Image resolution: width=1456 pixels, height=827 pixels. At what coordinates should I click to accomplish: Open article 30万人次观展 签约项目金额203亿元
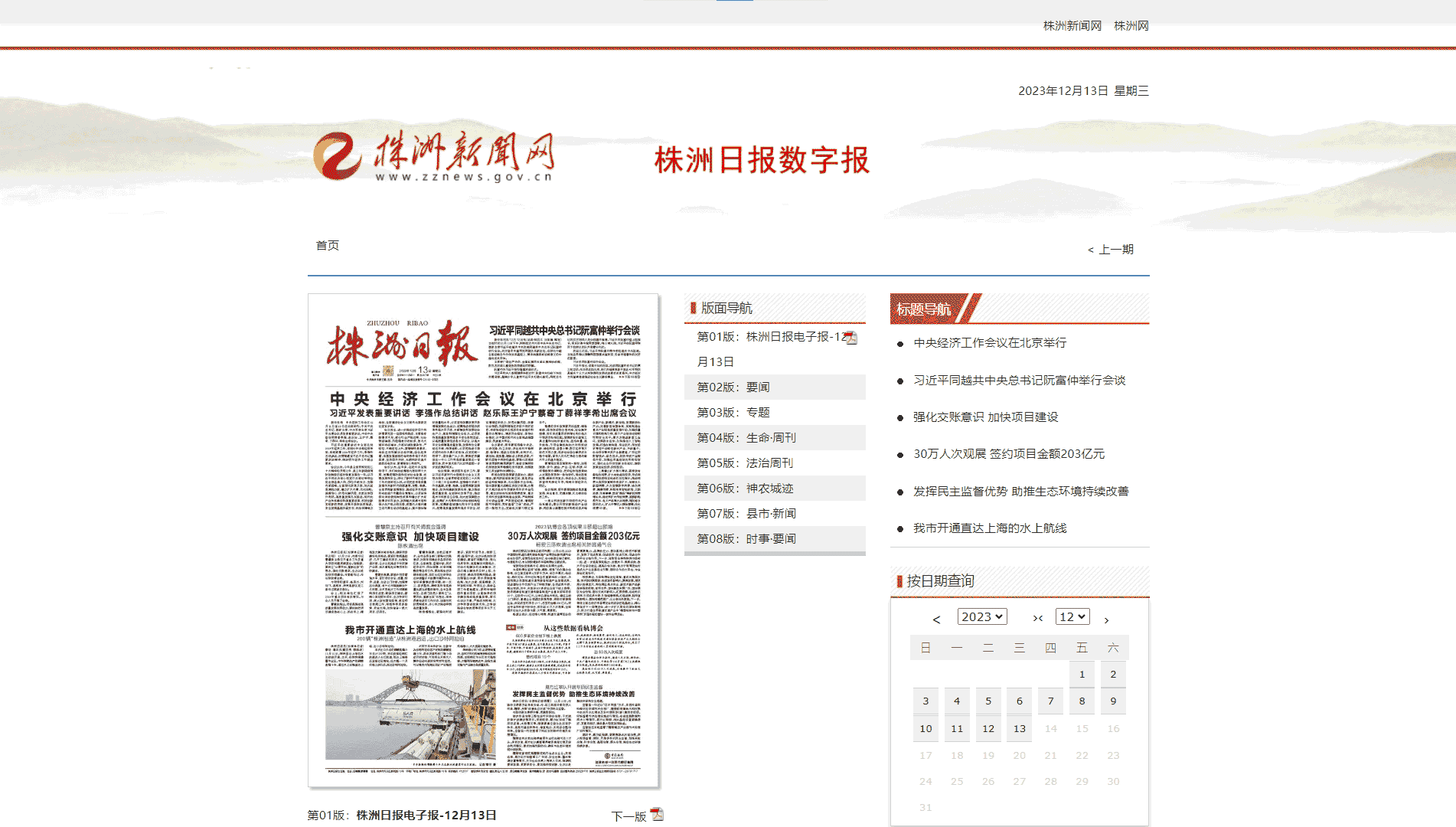(x=1009, y=454)
